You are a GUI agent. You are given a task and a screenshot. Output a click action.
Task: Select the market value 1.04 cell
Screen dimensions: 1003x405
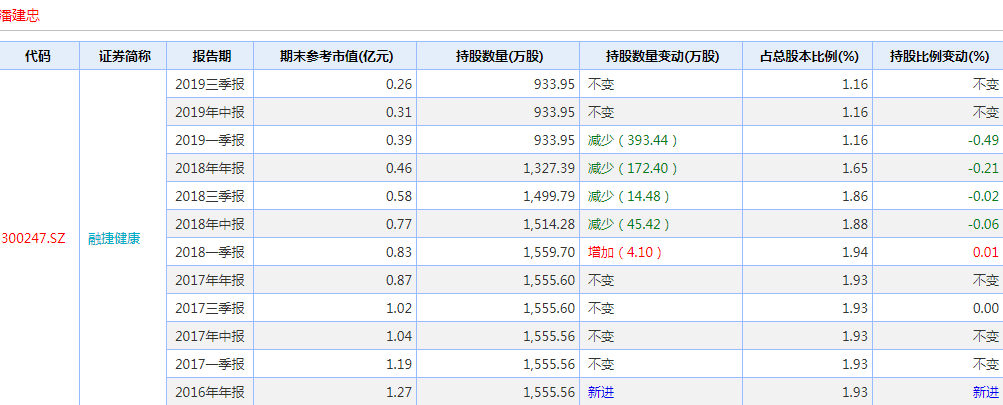click(x=335, y=336)
